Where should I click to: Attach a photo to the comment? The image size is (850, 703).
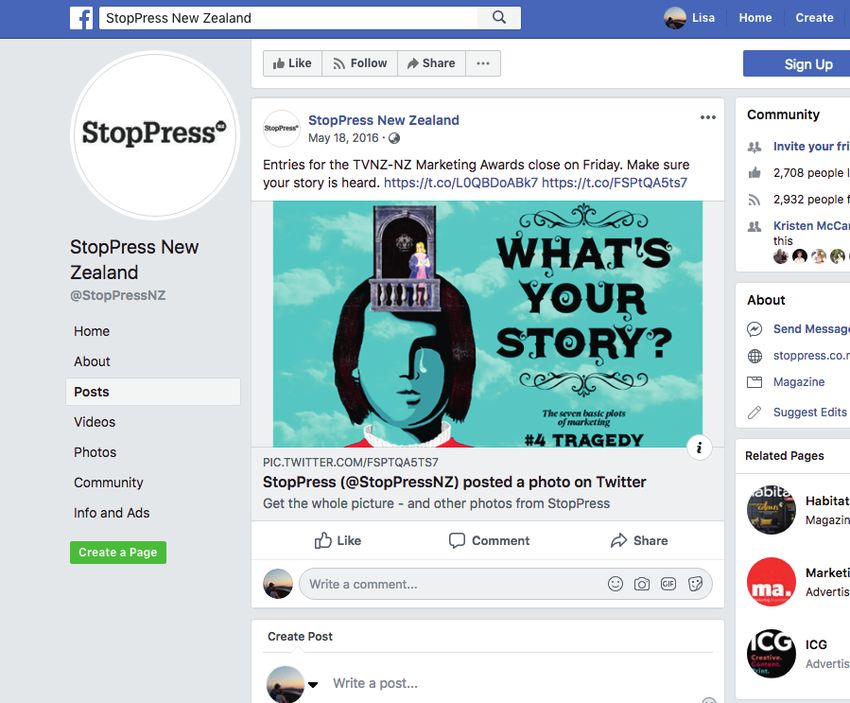tap(642, 584)
